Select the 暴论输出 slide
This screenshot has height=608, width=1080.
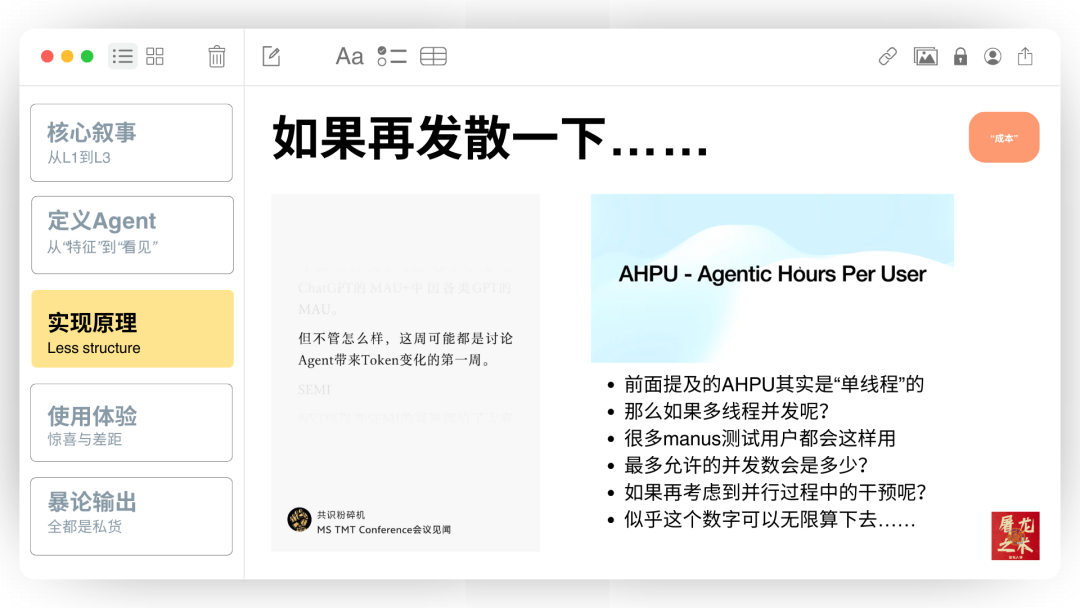[131, 516]
